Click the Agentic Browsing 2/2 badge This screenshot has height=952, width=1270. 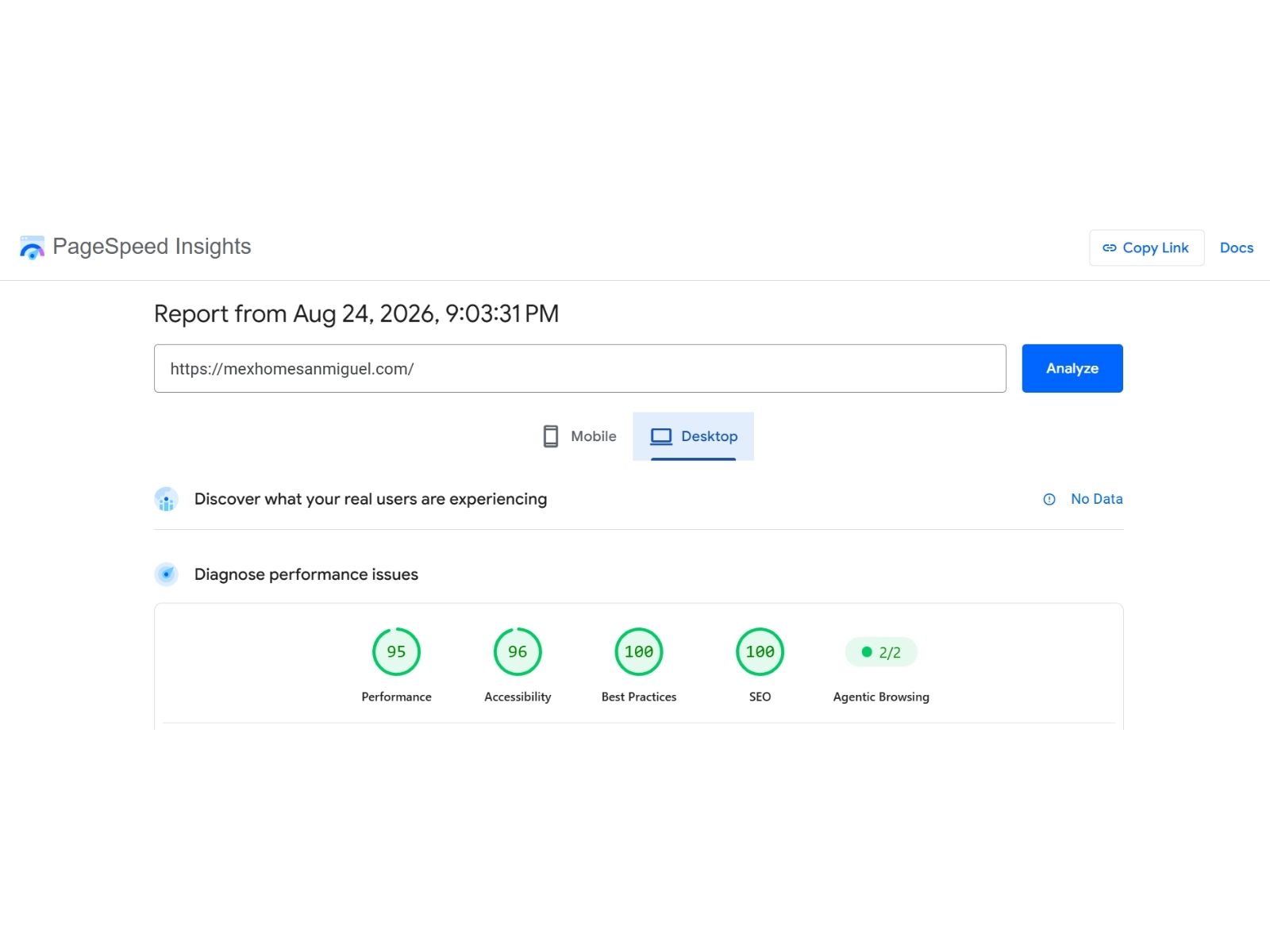pos(881,652)
